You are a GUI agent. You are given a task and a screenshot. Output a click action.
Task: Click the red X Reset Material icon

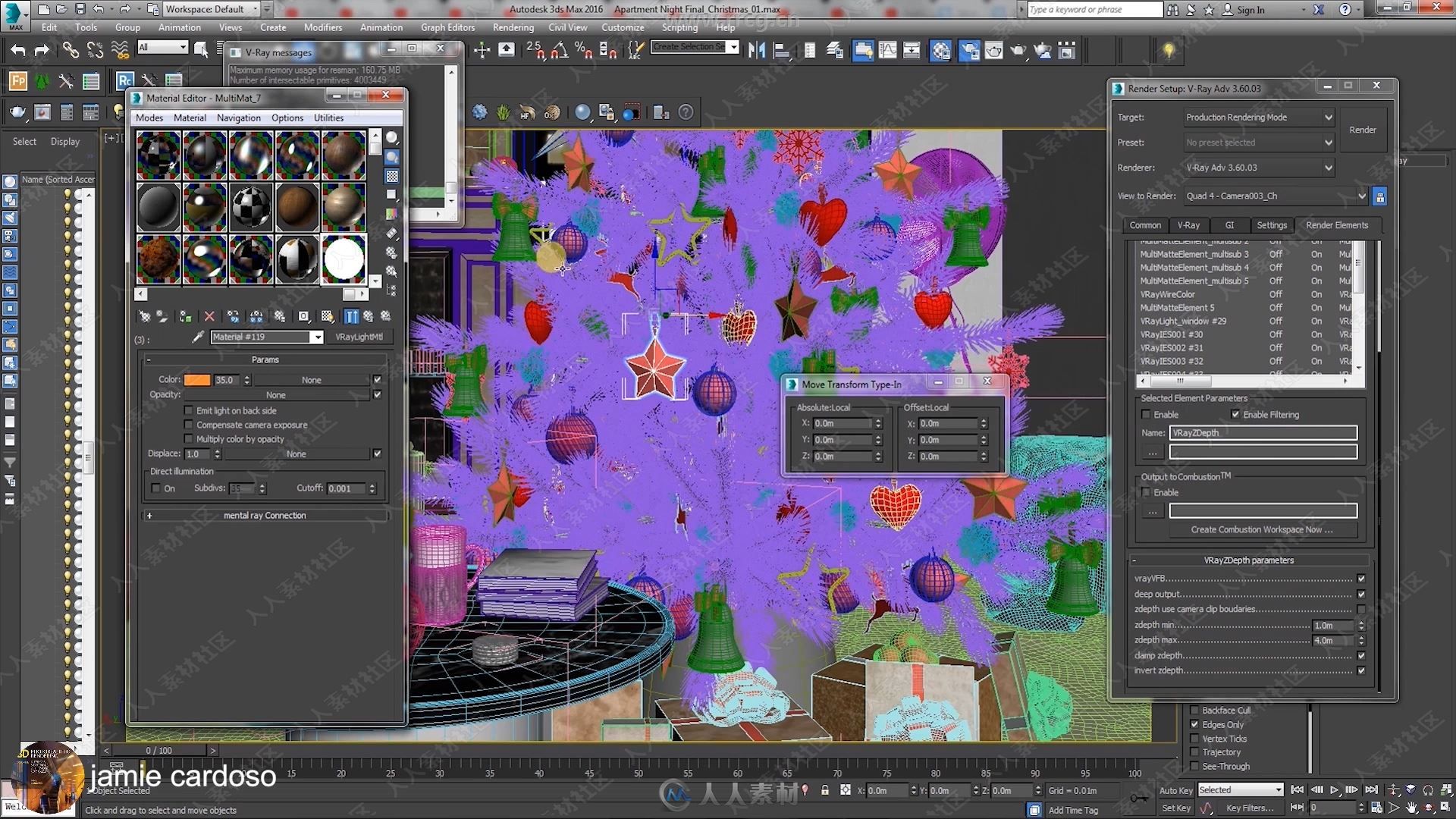point(209,316)
